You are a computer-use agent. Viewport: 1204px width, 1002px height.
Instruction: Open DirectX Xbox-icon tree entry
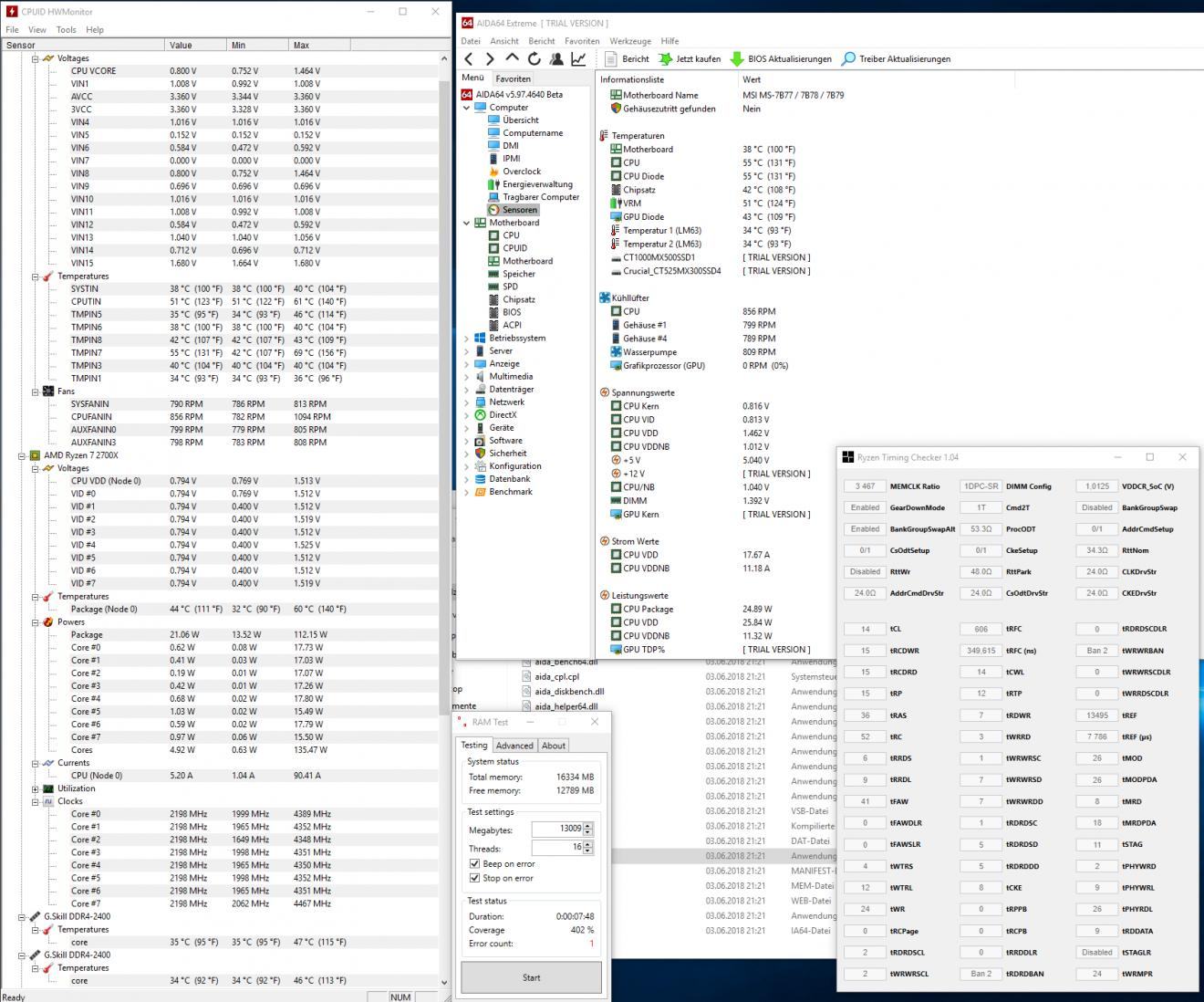[x=481, y=415]
